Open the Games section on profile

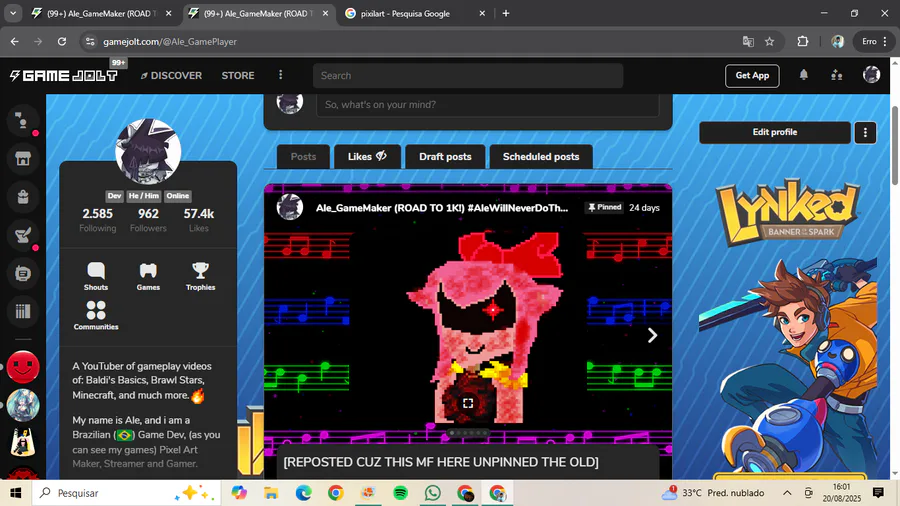click(148, 276)
